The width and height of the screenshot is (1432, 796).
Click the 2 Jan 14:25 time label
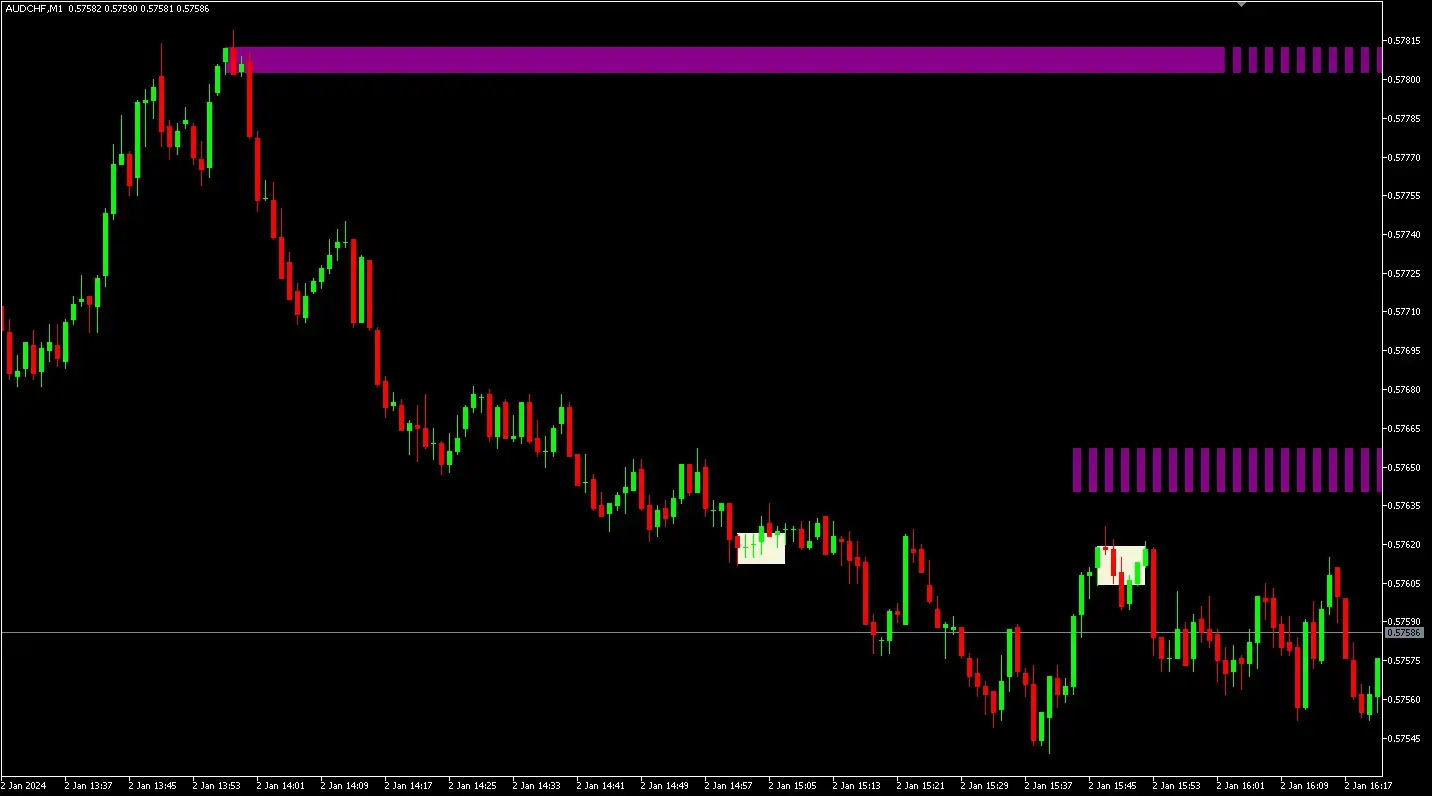(x=473, y=786)
